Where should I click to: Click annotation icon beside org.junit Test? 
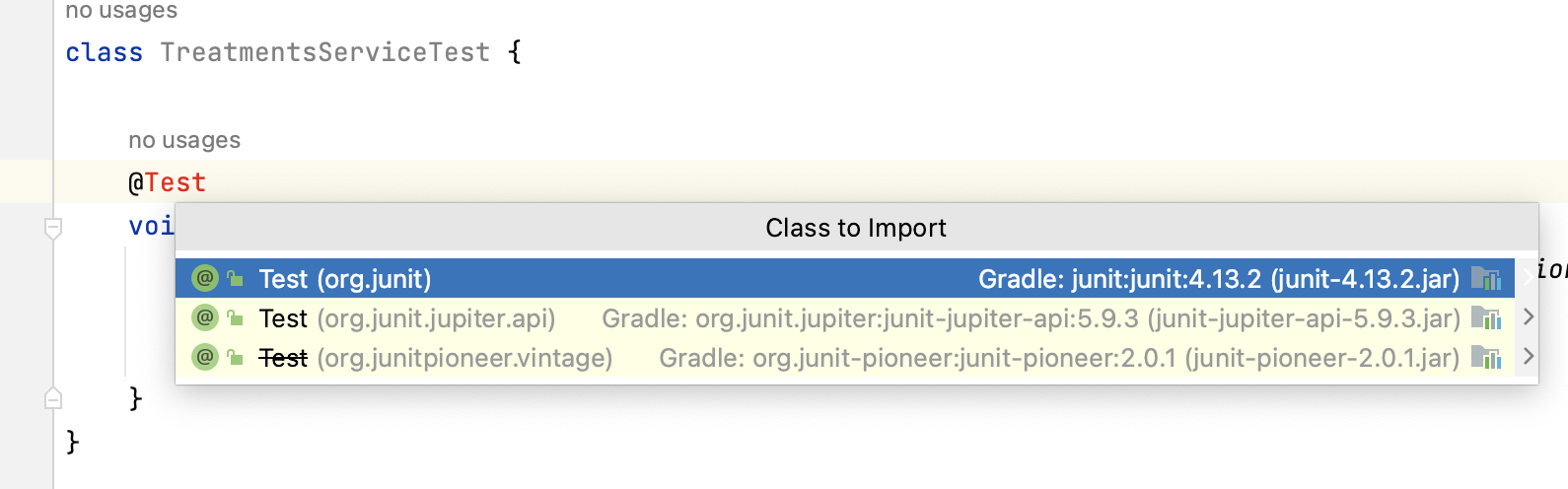[204, 278]
